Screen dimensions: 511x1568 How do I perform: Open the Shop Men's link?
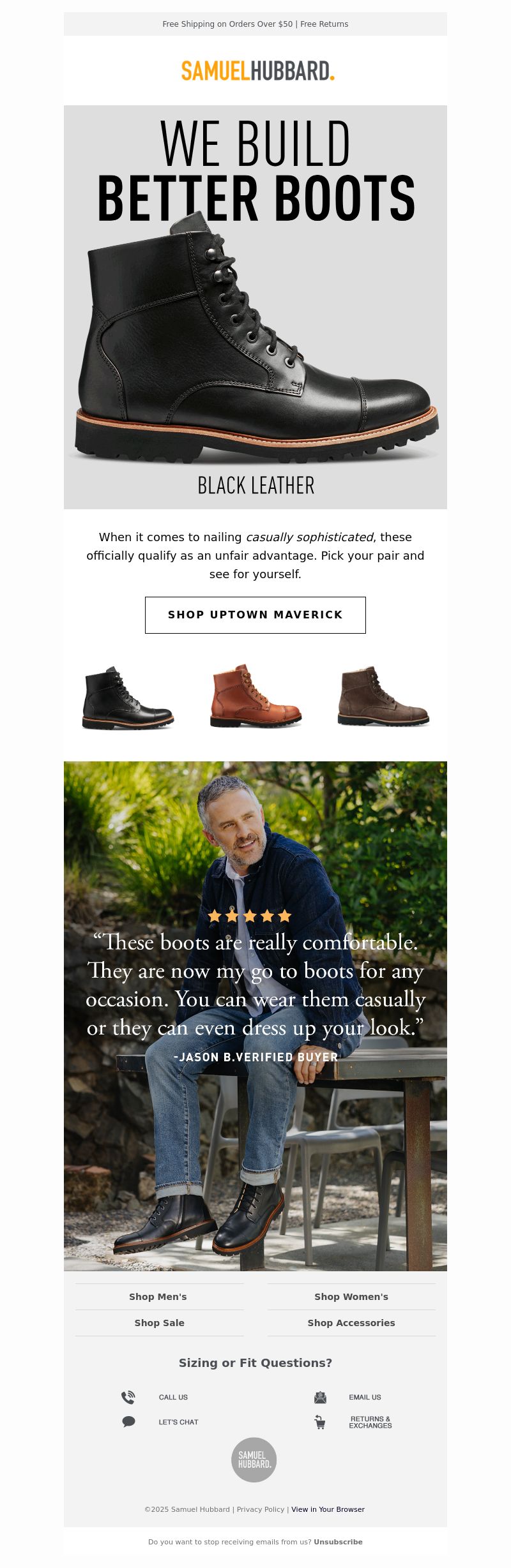pos(158,1297)
